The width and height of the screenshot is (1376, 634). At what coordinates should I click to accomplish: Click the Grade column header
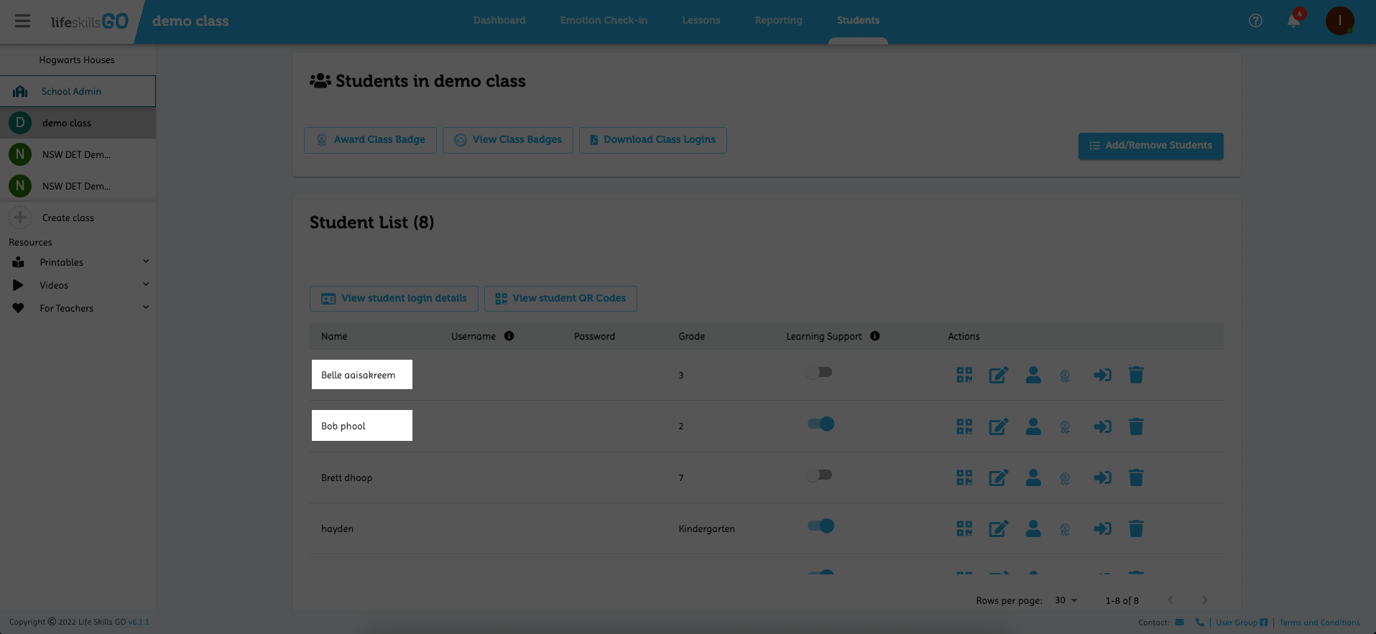[x=691, y=336]
